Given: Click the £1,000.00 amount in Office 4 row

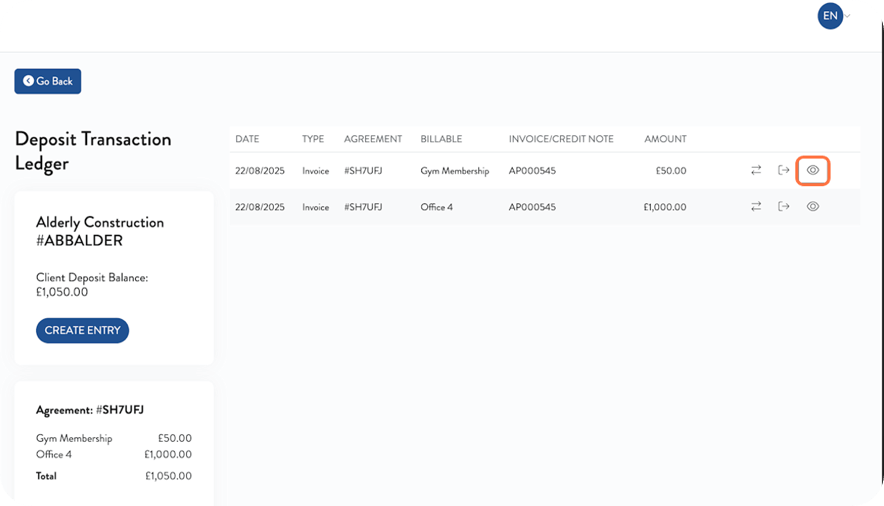Looking at the screenshot, I should tap(664, 207).
